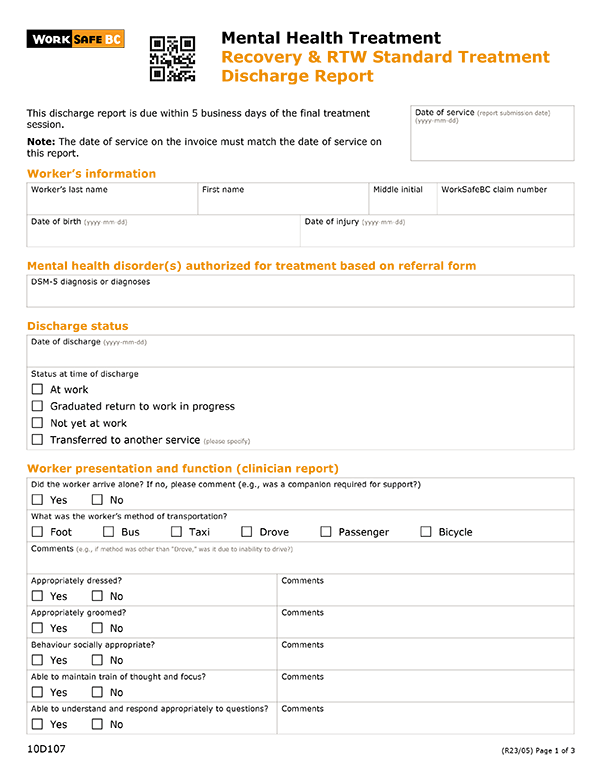
Task: Tick the Not yet at work checkbox
Action: (37, 423)
